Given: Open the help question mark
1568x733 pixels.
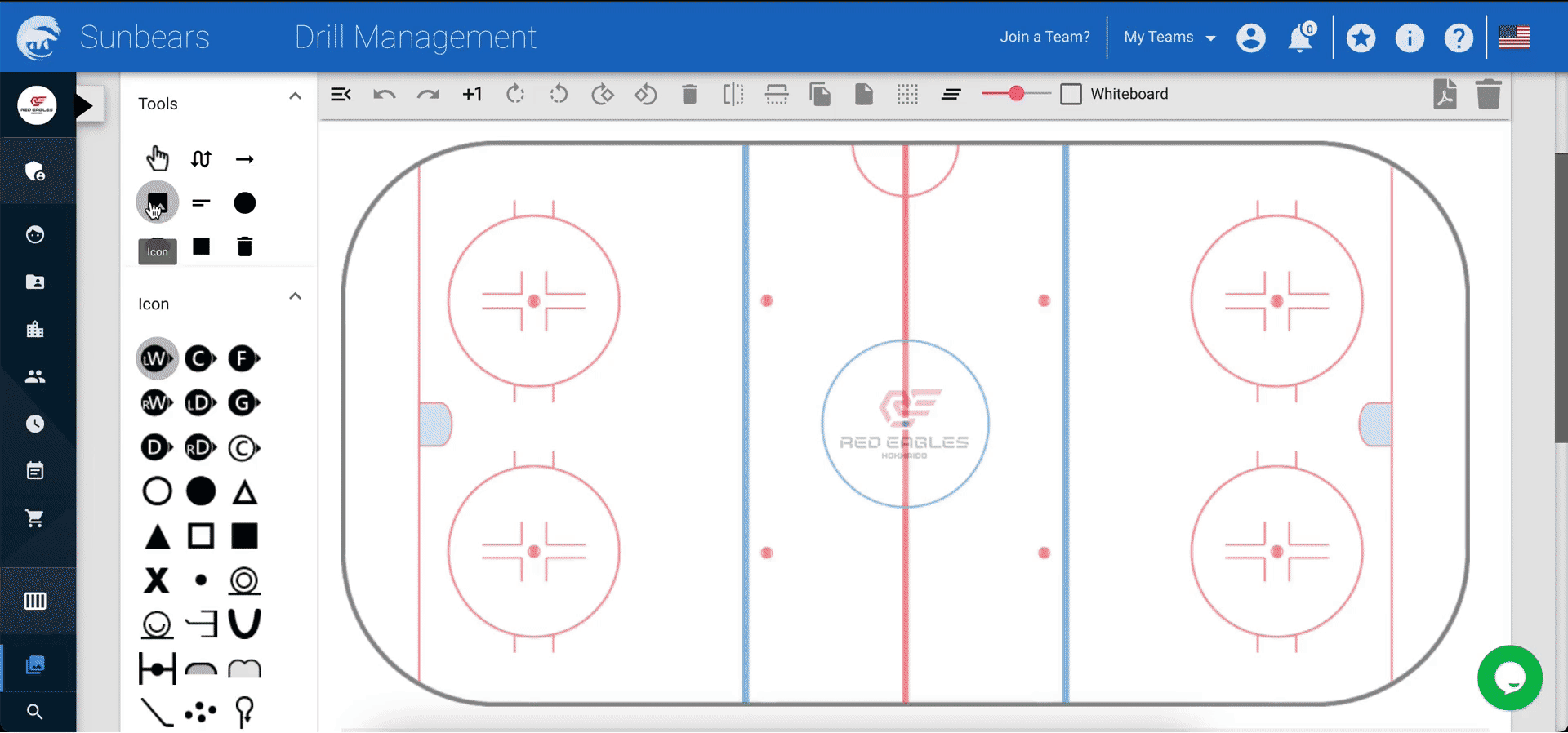Looking at the screenshot, I should coord(1459,38).
